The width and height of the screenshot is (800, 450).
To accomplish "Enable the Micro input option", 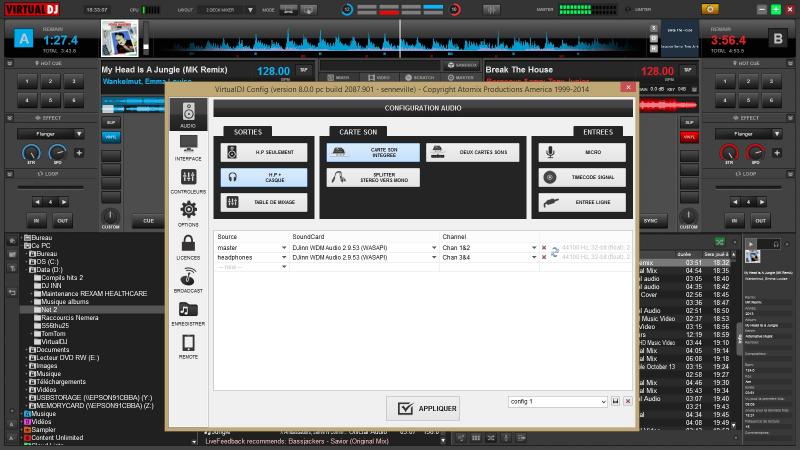I will tap(583, 152).
